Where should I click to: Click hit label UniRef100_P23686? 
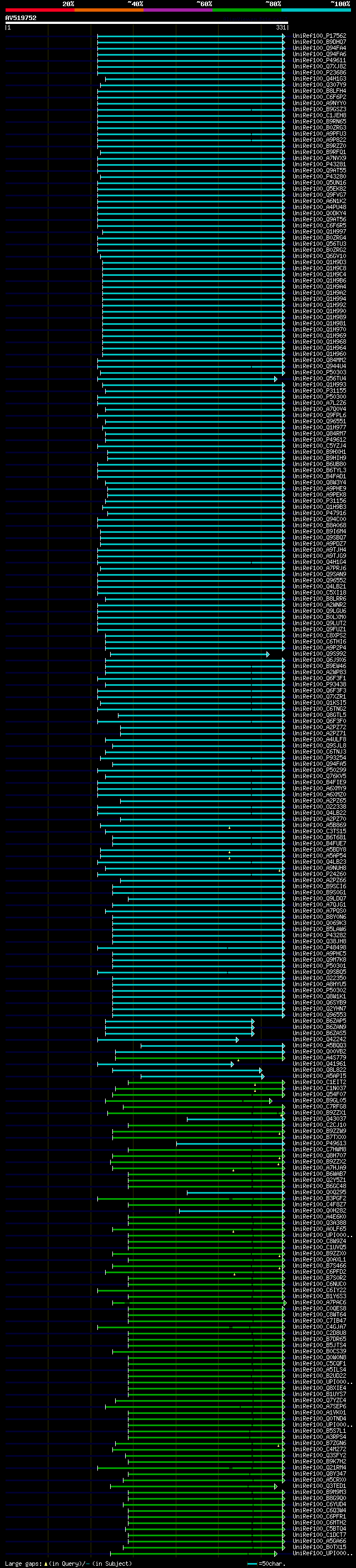tap(319, 72)
